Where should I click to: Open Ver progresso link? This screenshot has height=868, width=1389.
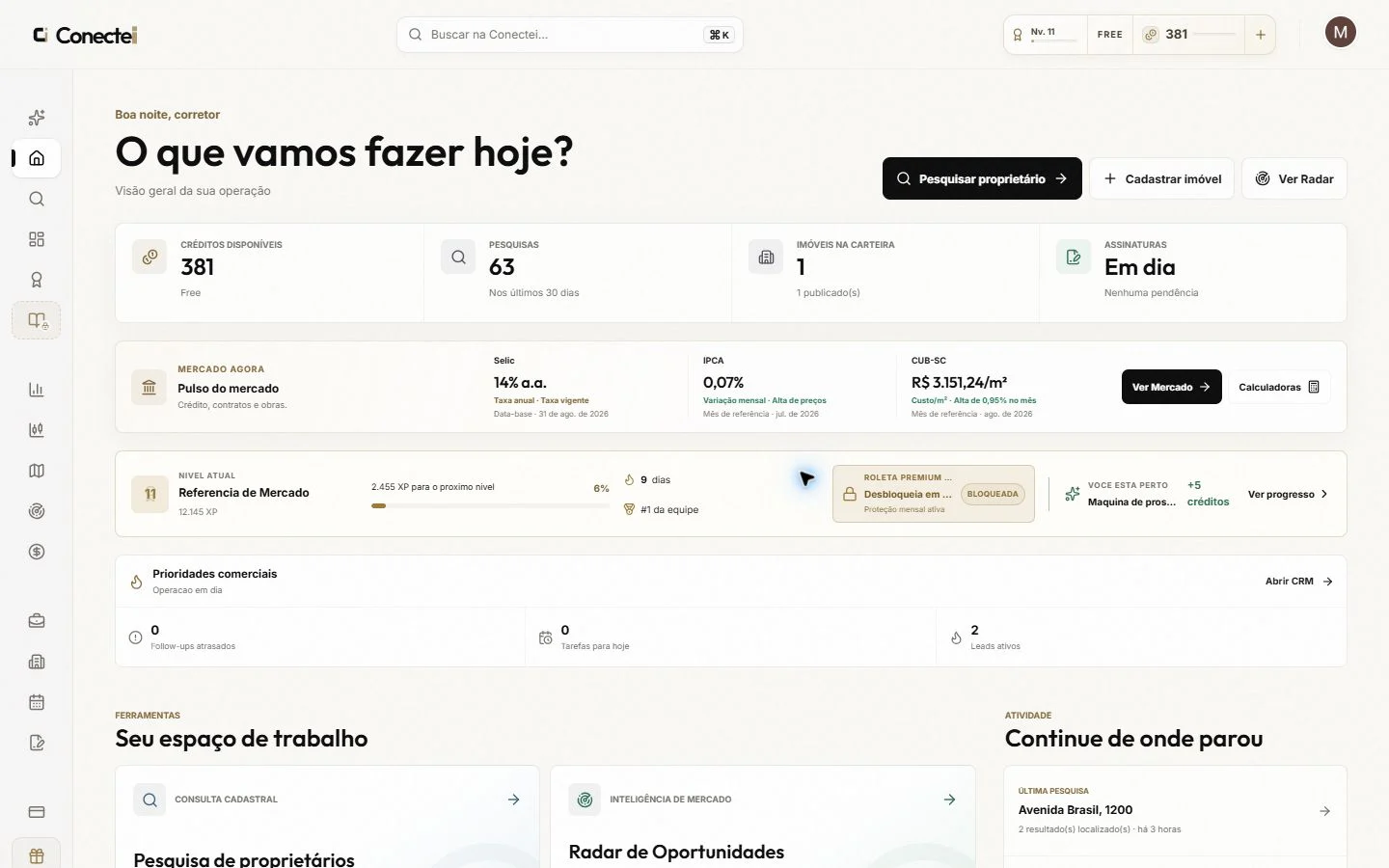1288,494
